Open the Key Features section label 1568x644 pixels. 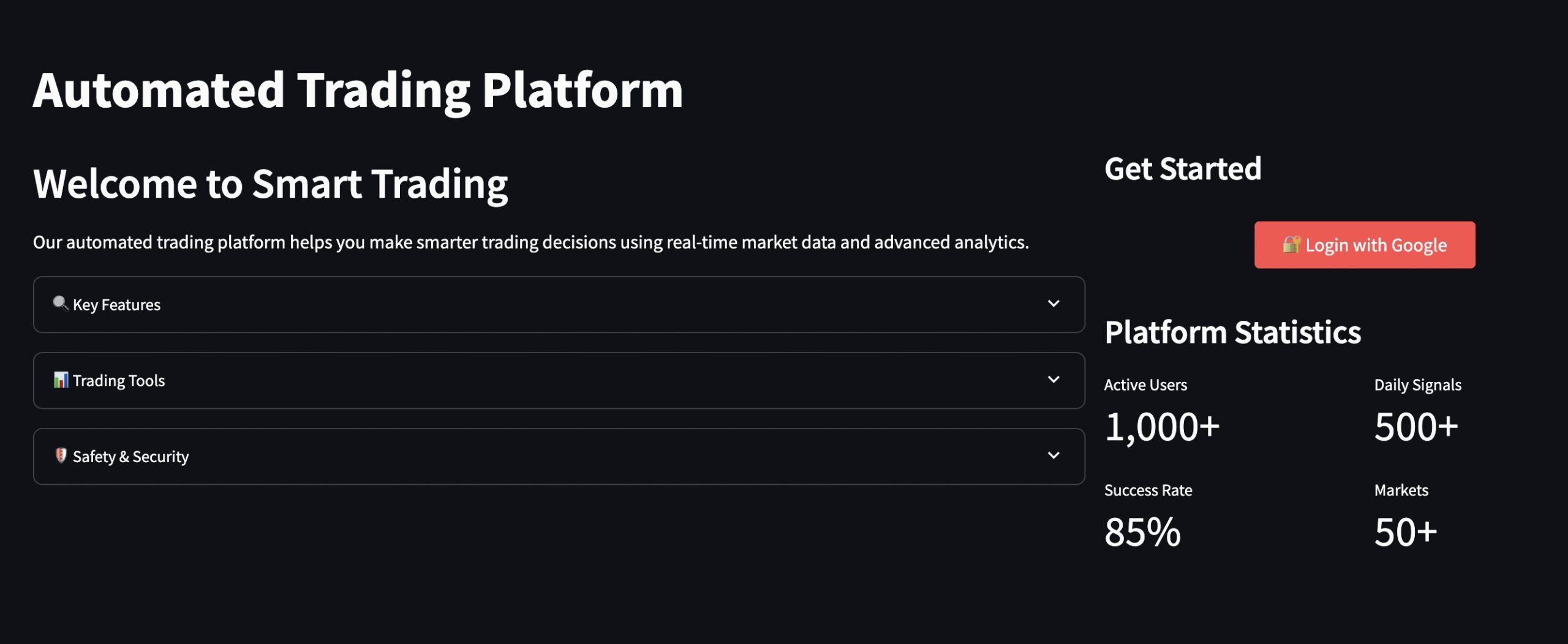(116, 305)
